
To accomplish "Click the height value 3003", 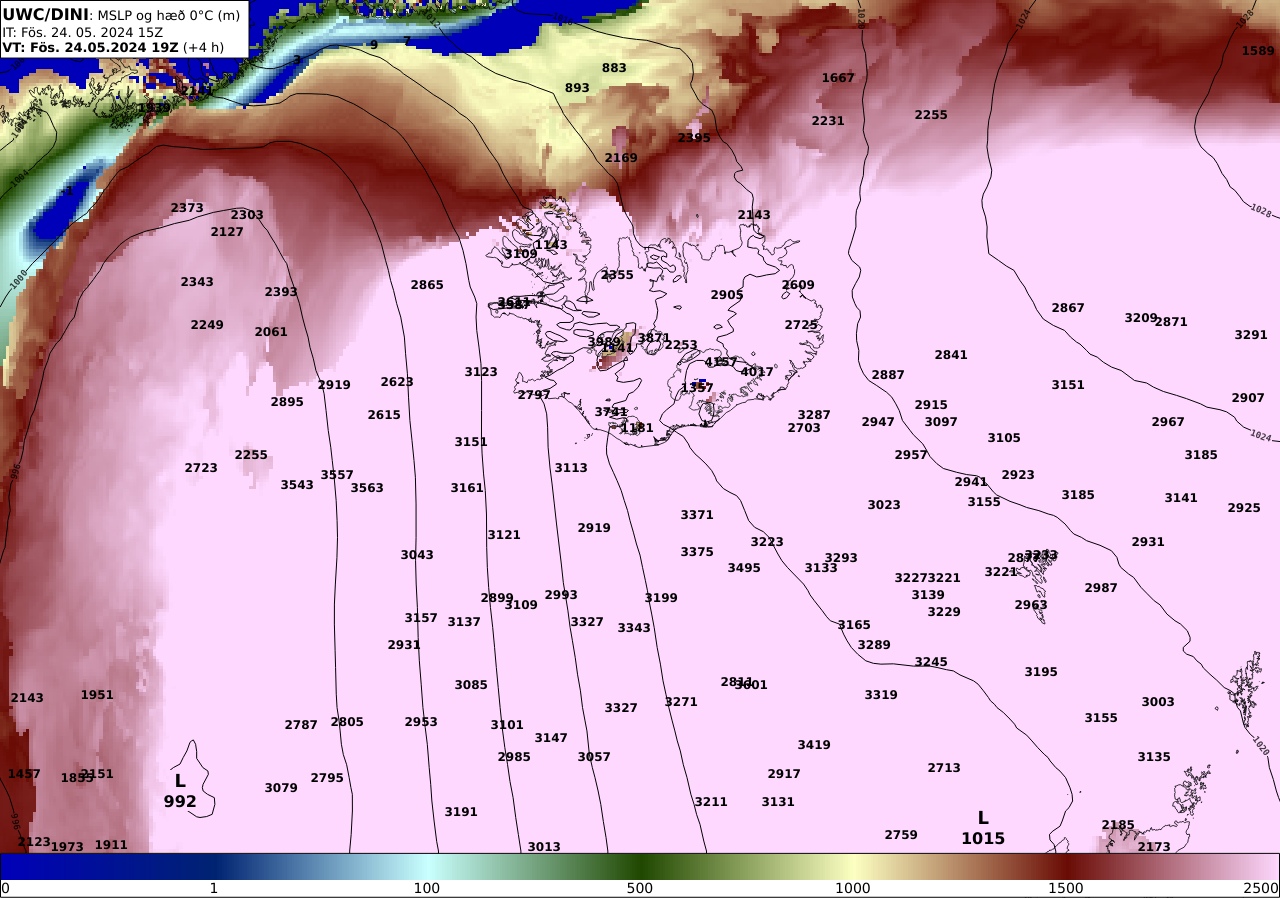I will 1158,702.
